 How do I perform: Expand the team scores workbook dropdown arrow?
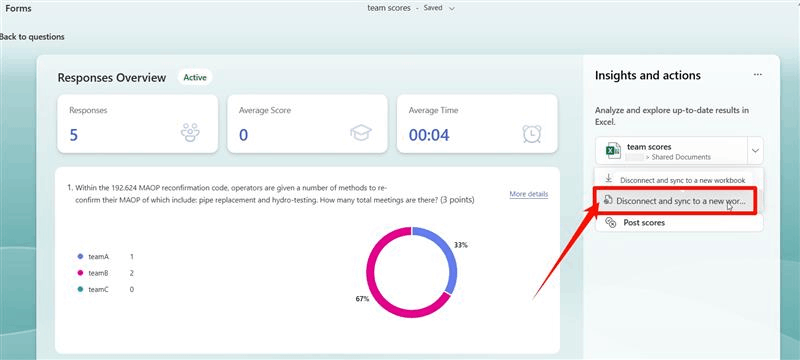755,150
